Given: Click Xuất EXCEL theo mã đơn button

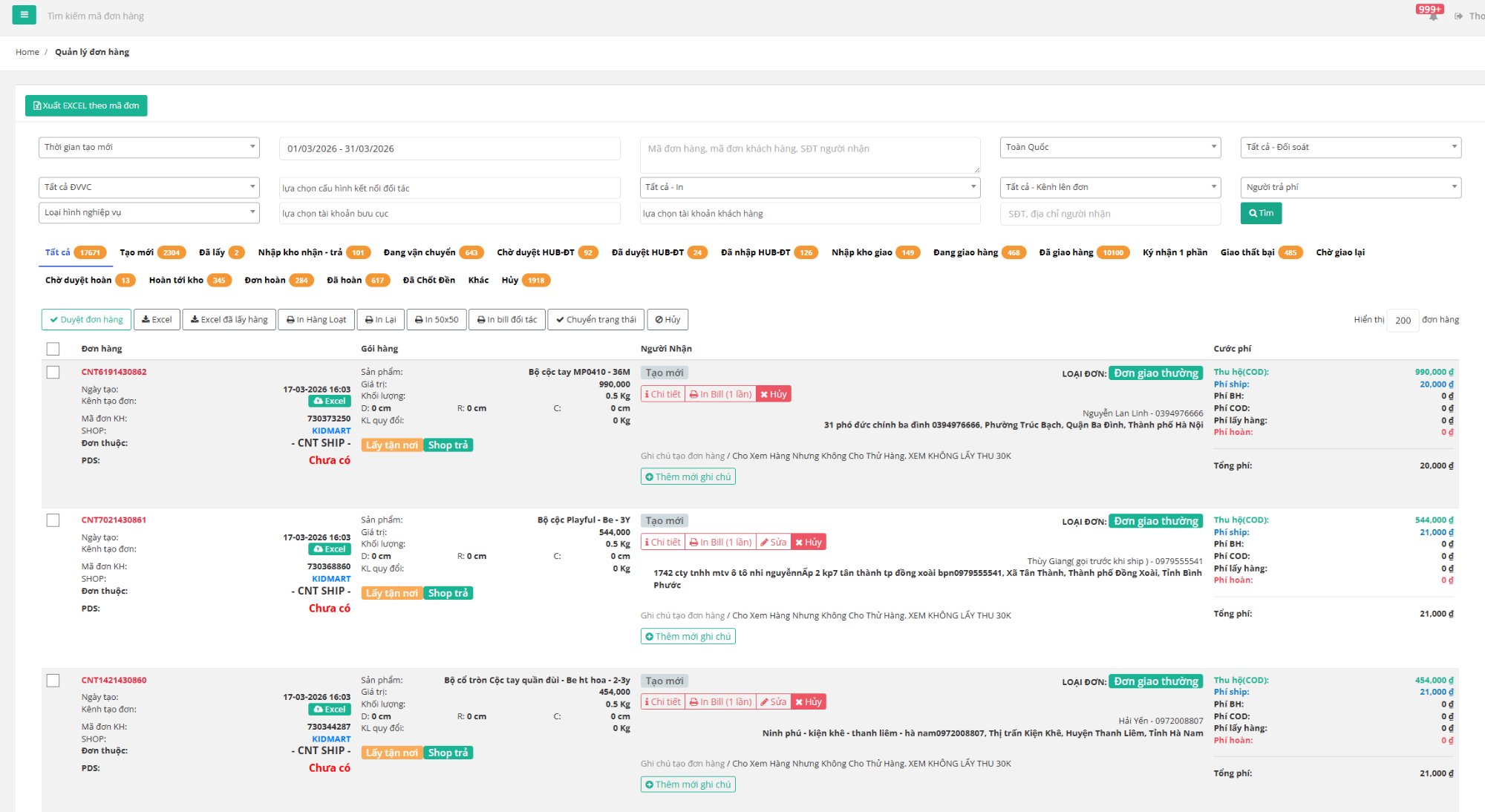Looking at the screenshot, I should tap(86, 105).
